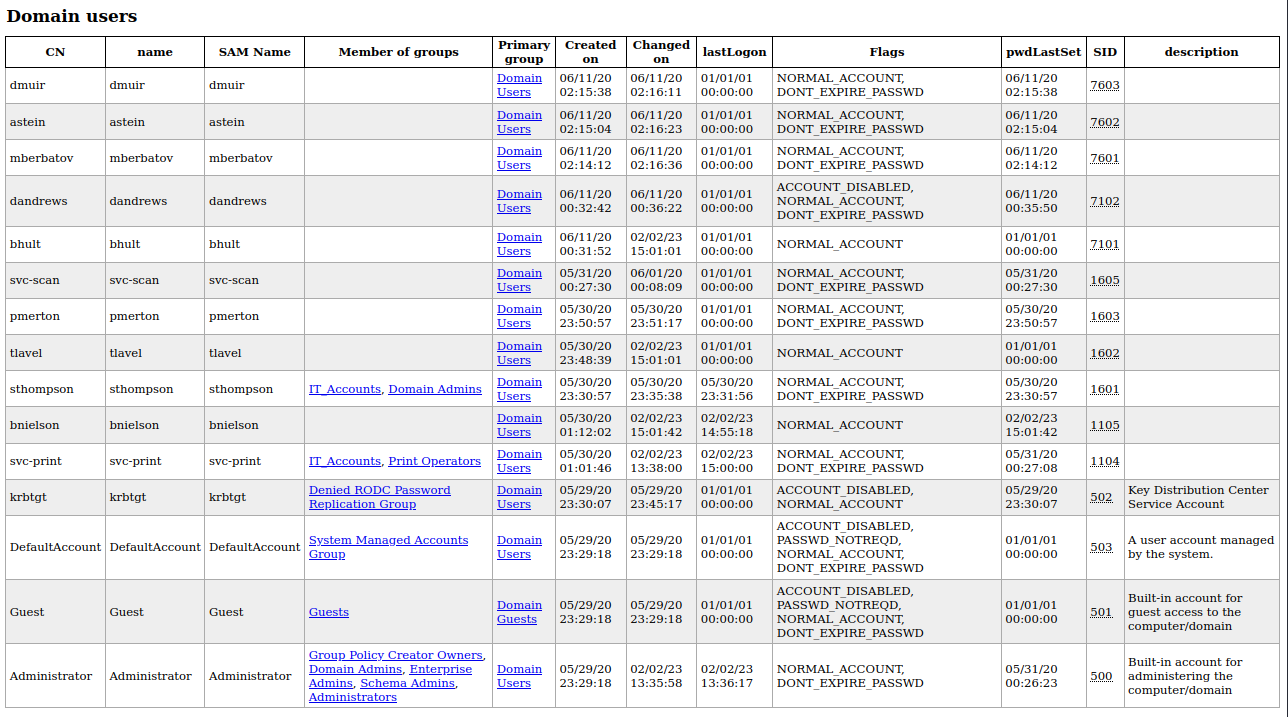Click SID 7102 for dandrews
This screenshot has width=1288, height=717.
(x=1105, y=201)
